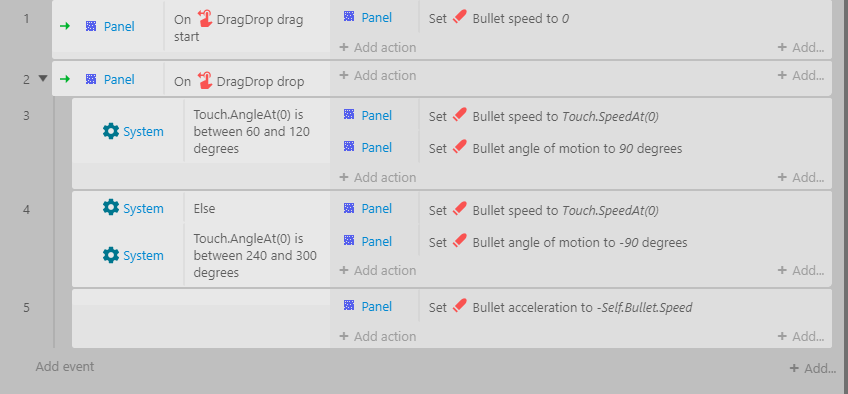Select the Else condition in event 4

pos(204,209)
